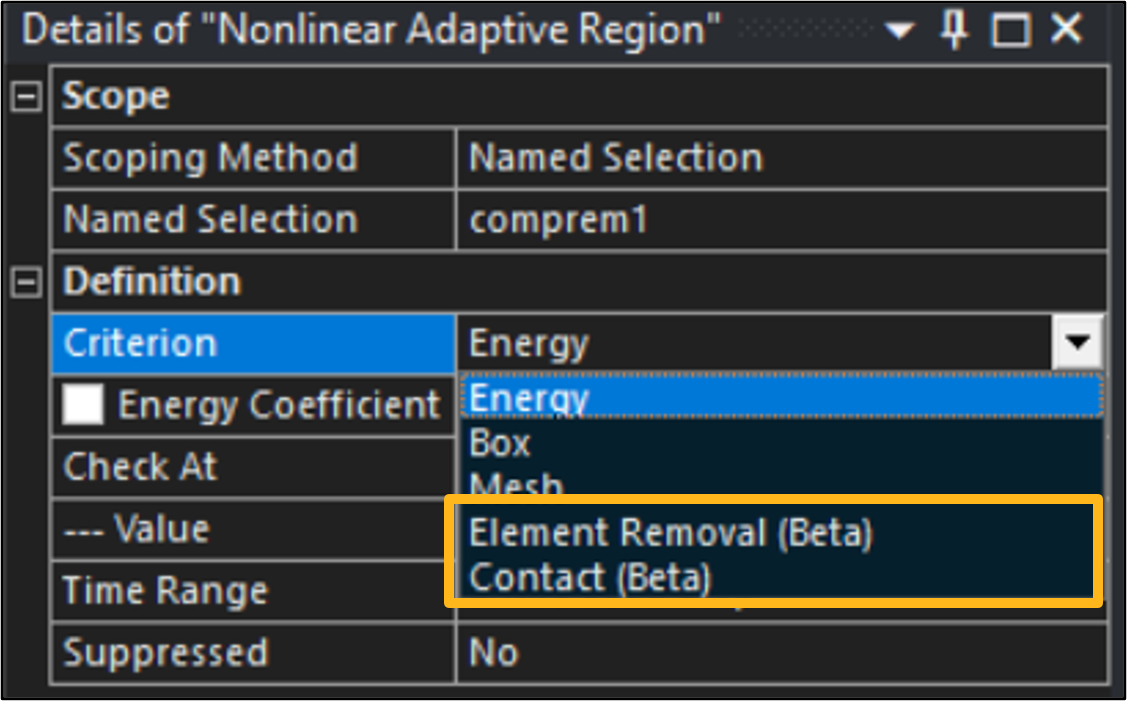Select Energy from the criterion list

pyautogui.click(x=530, y=398)
